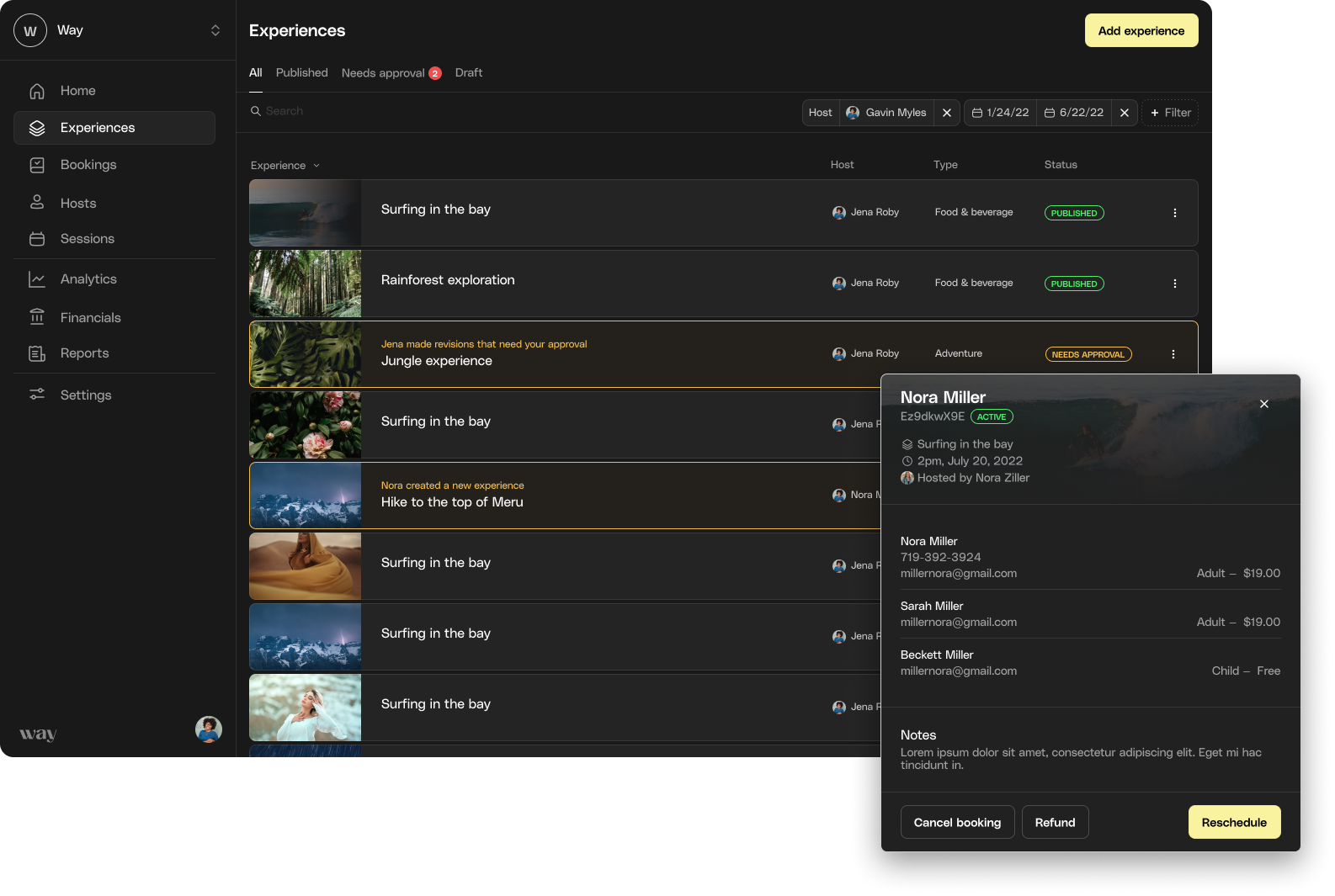1335x896 pixels.
Task: Click Jena made revisions approval notice
Action: pyautogui.click(x=484, y=344)
